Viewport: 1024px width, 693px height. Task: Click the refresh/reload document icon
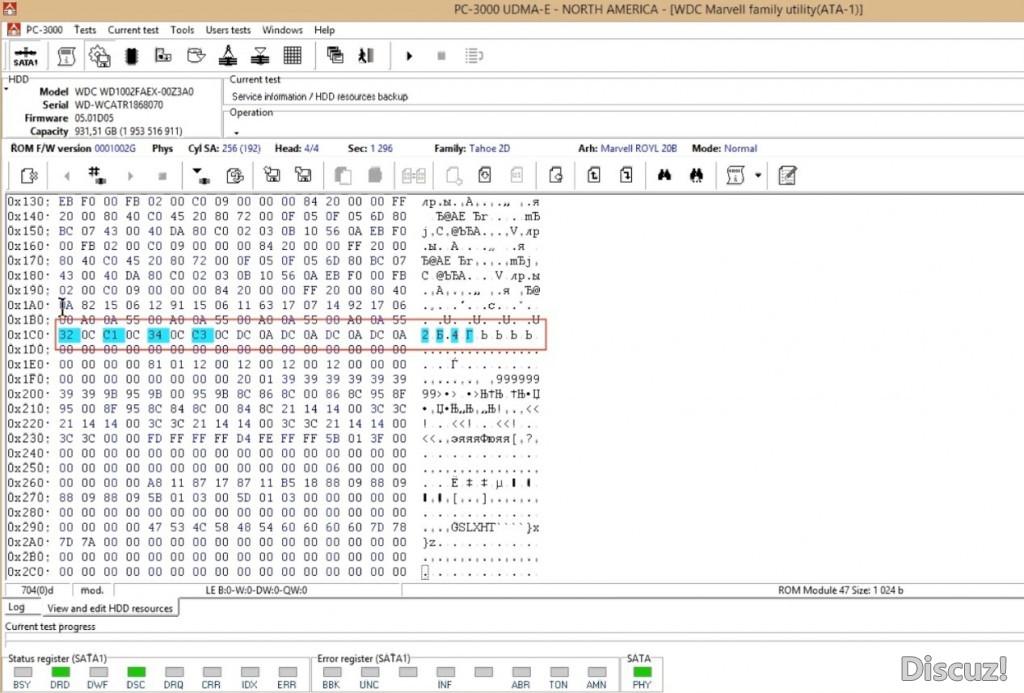(x=235, y=175)
